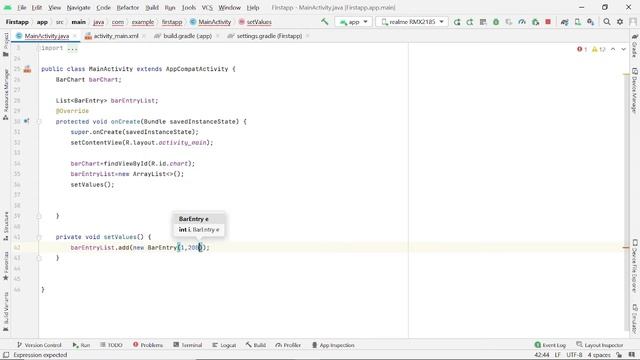Open the Terminal tool window
640x360 pixels.
point(188,345)
